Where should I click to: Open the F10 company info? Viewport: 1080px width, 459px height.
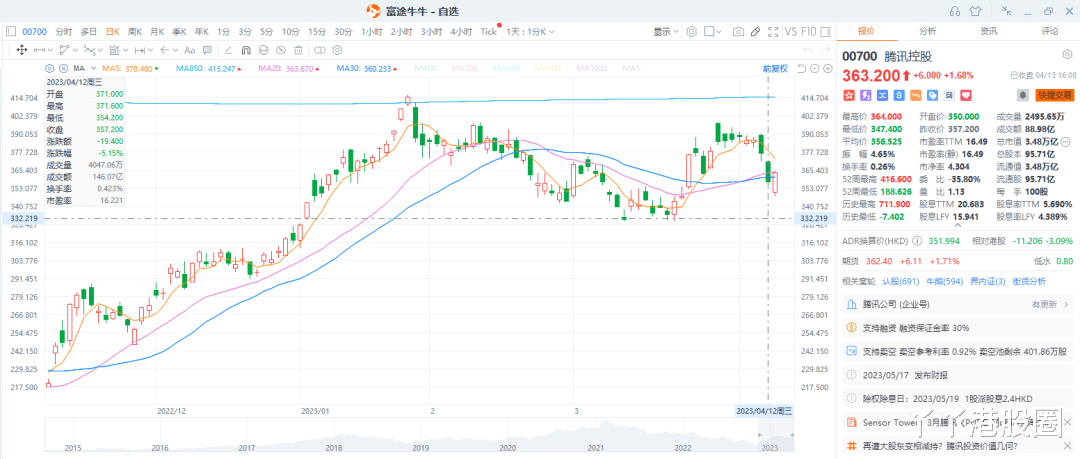tap(809, 32)
